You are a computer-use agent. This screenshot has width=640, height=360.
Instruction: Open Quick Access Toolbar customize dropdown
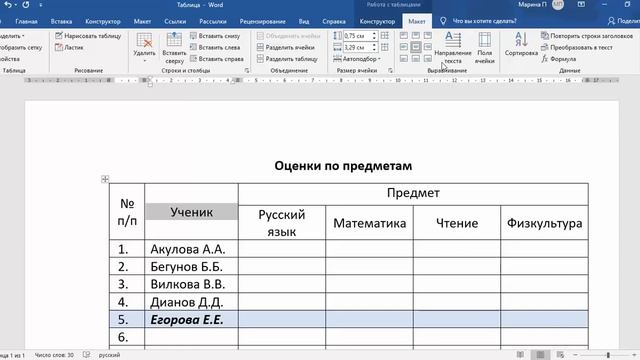coord(40,5)
